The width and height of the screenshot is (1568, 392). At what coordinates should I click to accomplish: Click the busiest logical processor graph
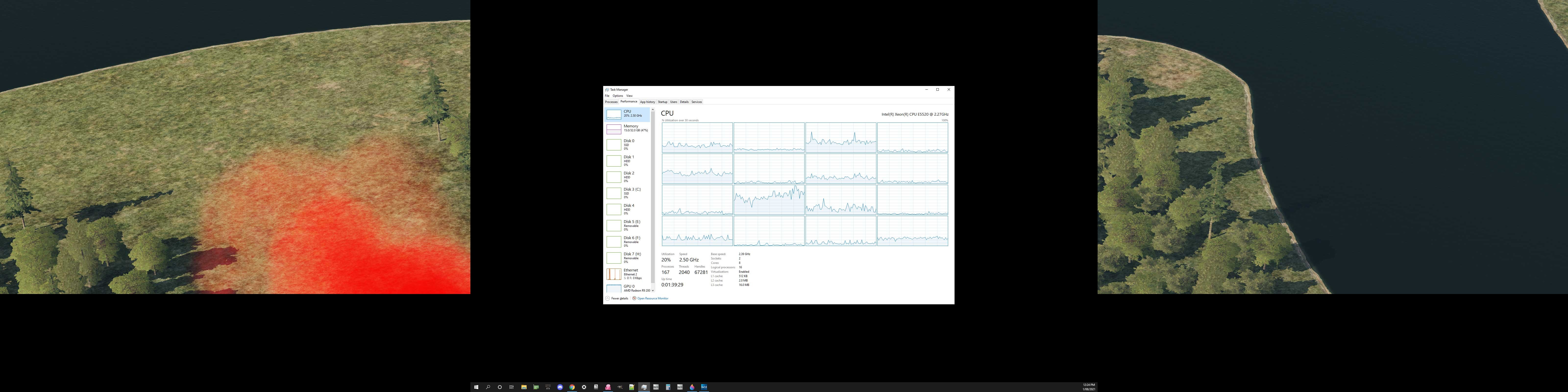tap(769, 200)
